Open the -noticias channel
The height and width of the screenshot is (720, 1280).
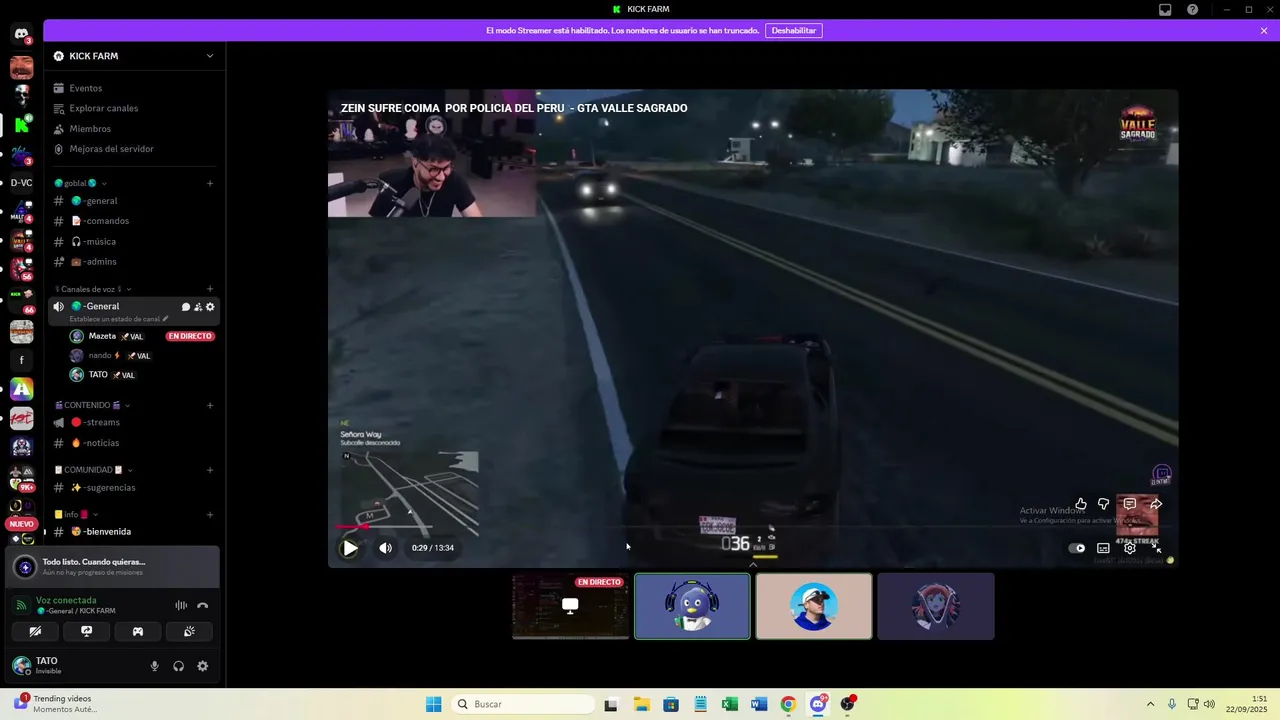(132, 443)
